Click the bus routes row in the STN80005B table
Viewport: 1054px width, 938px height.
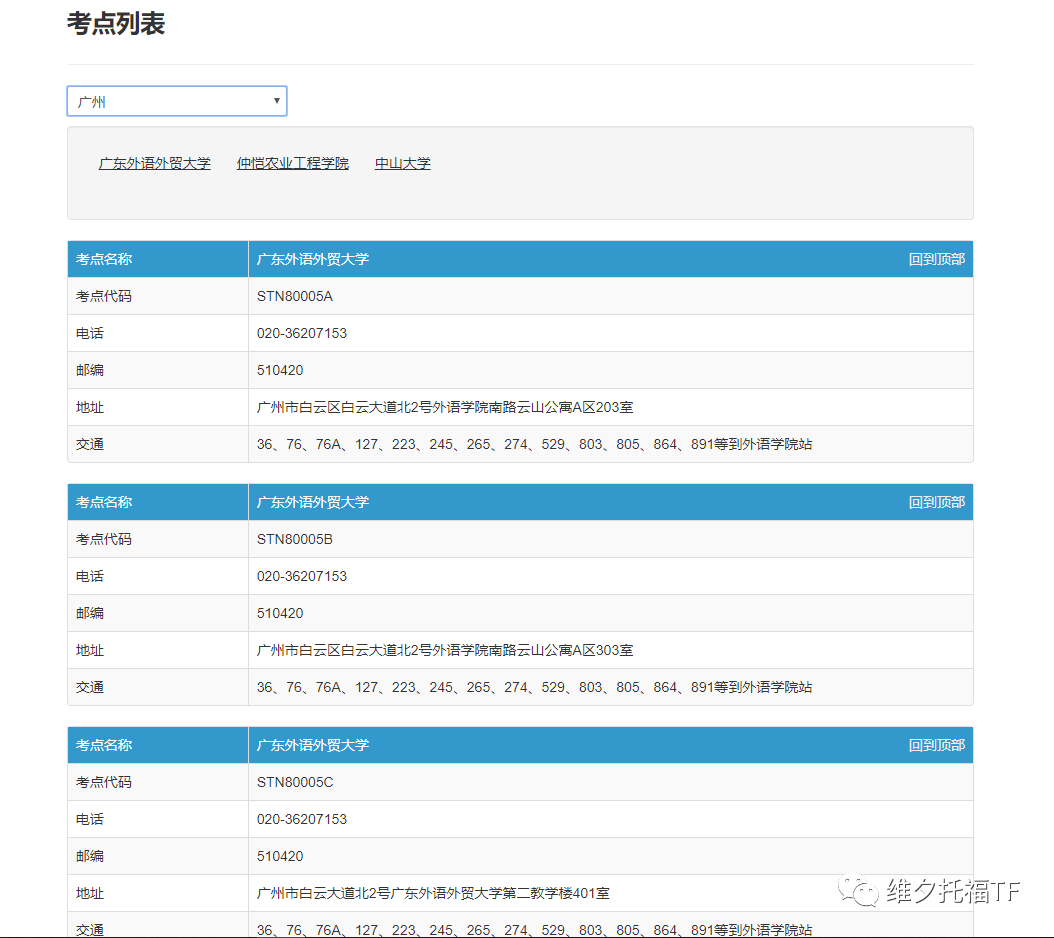coord(520,687)
